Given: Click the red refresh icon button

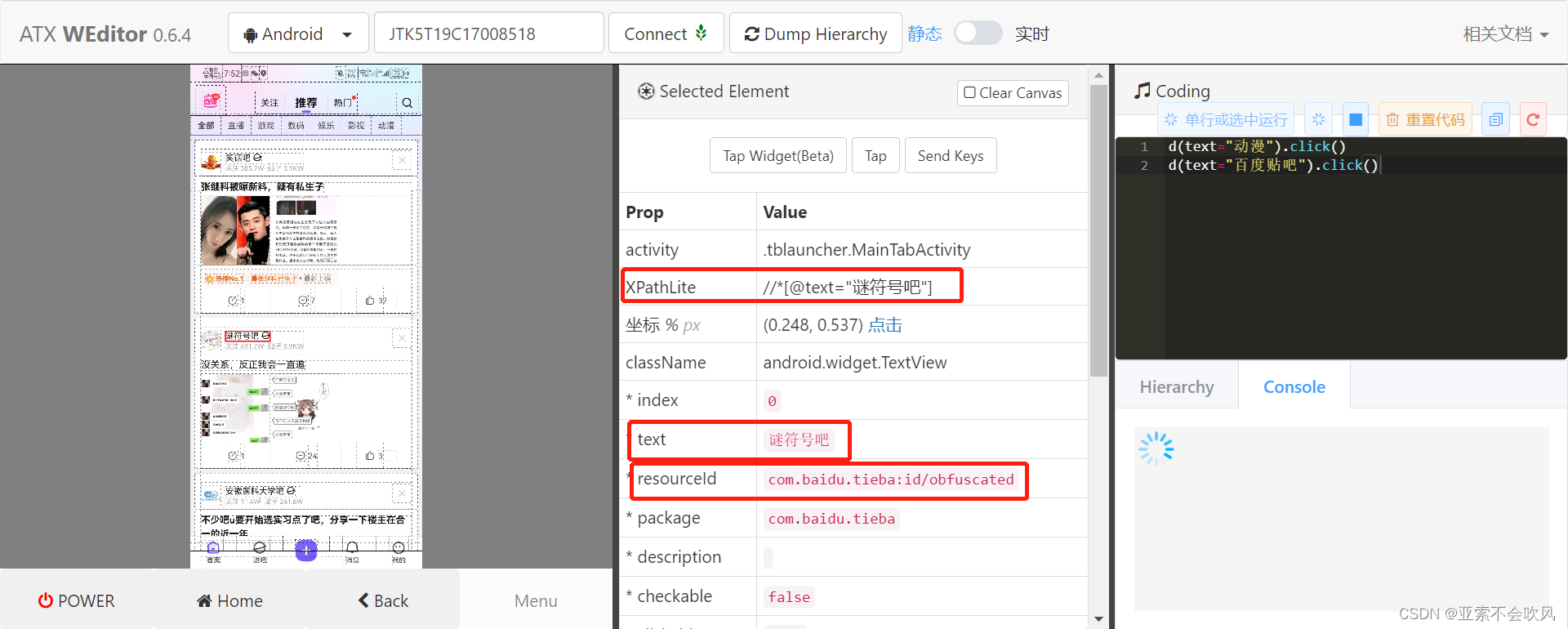Looking at the screenshot, I should (1533, 120).
